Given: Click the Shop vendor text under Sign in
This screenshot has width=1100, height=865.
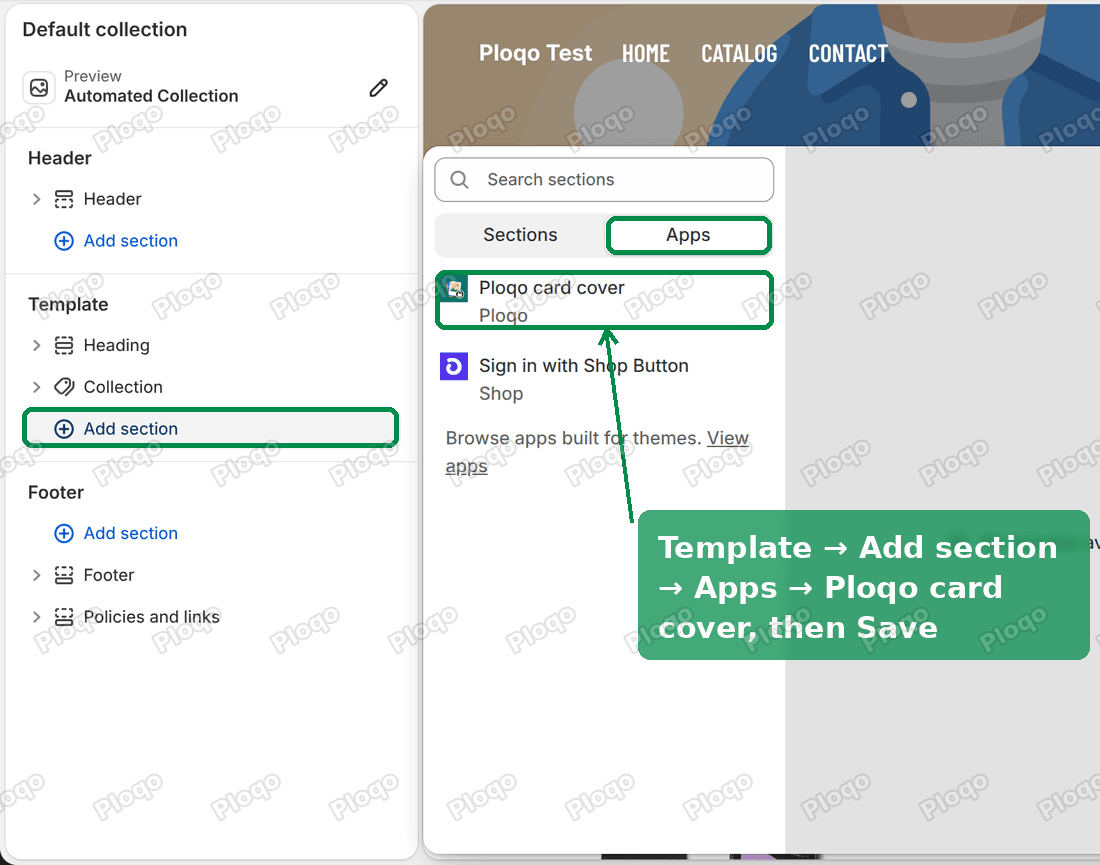Looking at the screenshot, I should (501, 394).
